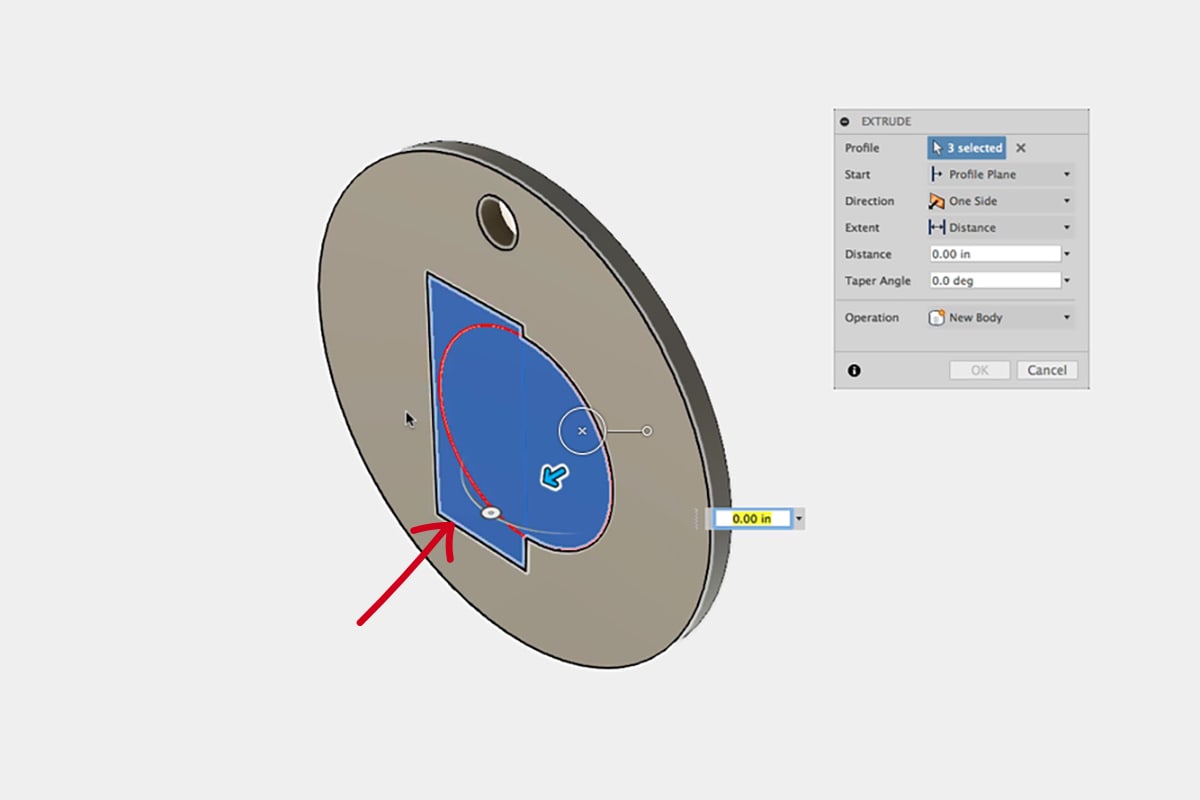Click the 'Extent' label text
The image size is (1200, 800).
pos(862,228)
